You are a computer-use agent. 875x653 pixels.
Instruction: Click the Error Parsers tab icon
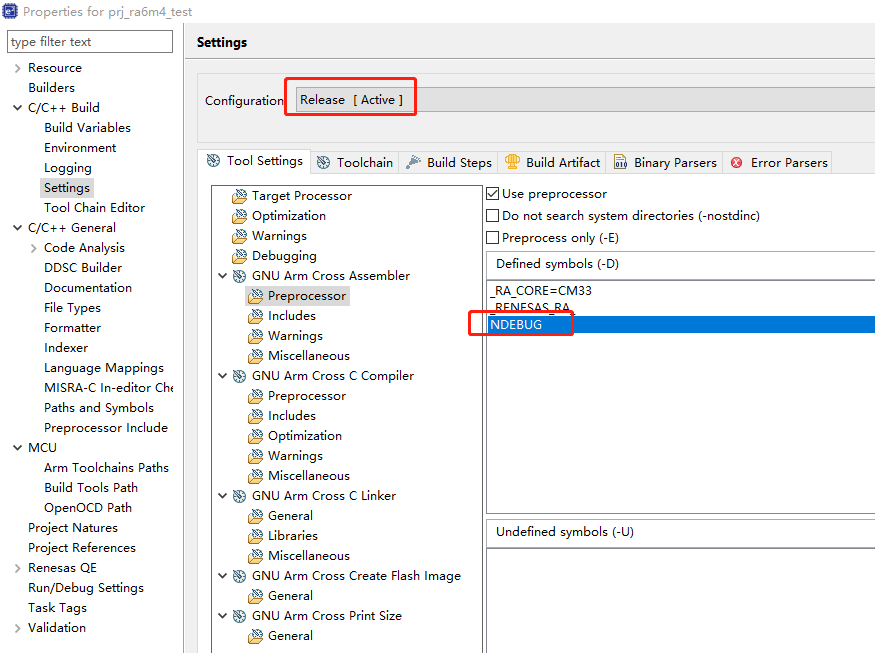[737, 163]
